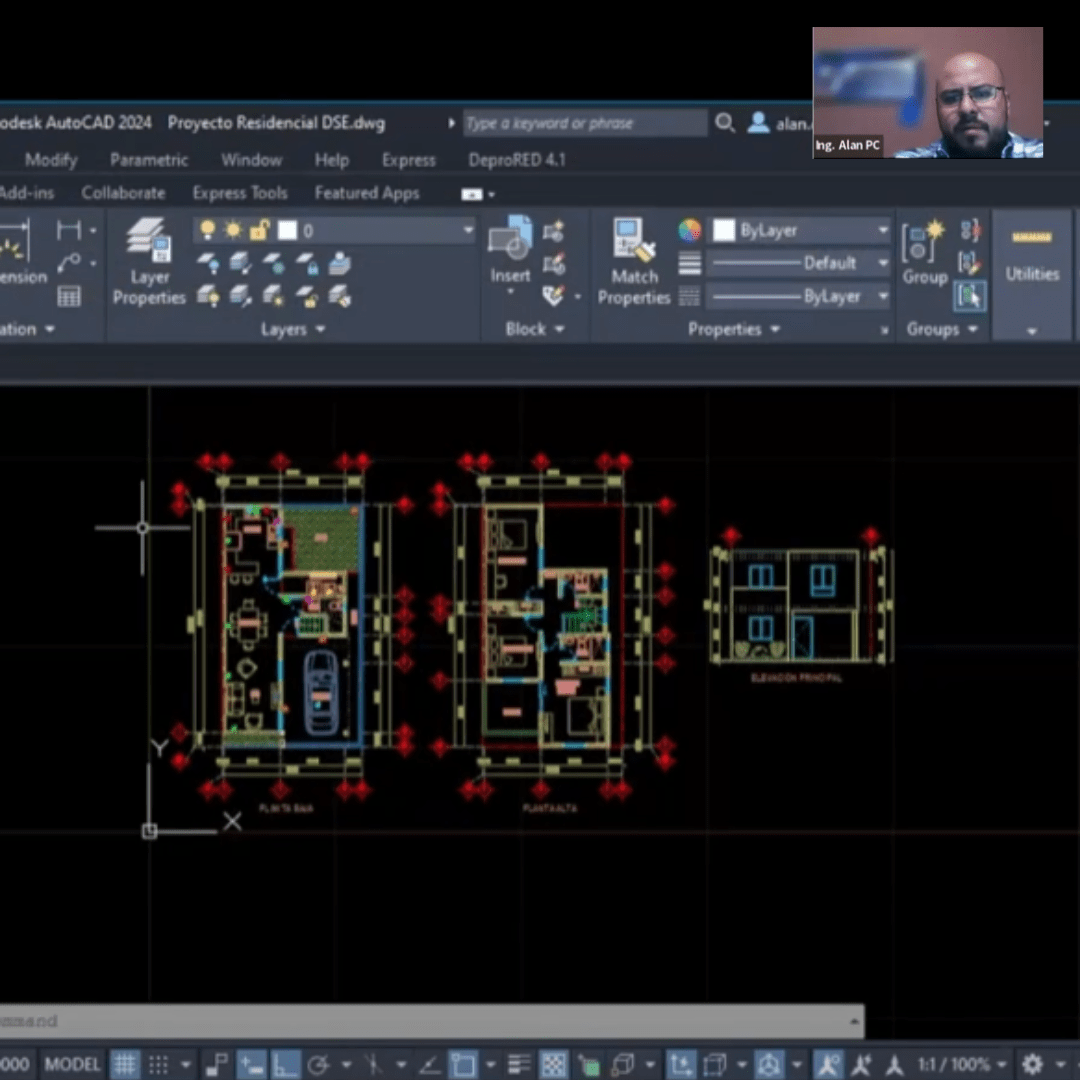Toggle Ortho mode in status bar
The height and width of the screenshot is (1080, 1080).
(285, 1064)
